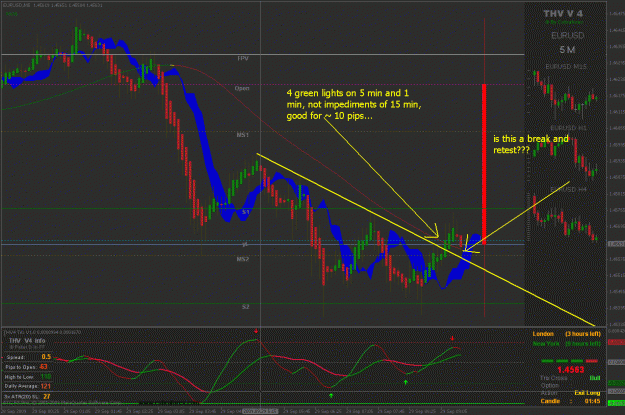Click the leftmost red down-arrow Trix signal
This screenshot has height=415, width=625.
pyautogui.click(x=256, y=331)
